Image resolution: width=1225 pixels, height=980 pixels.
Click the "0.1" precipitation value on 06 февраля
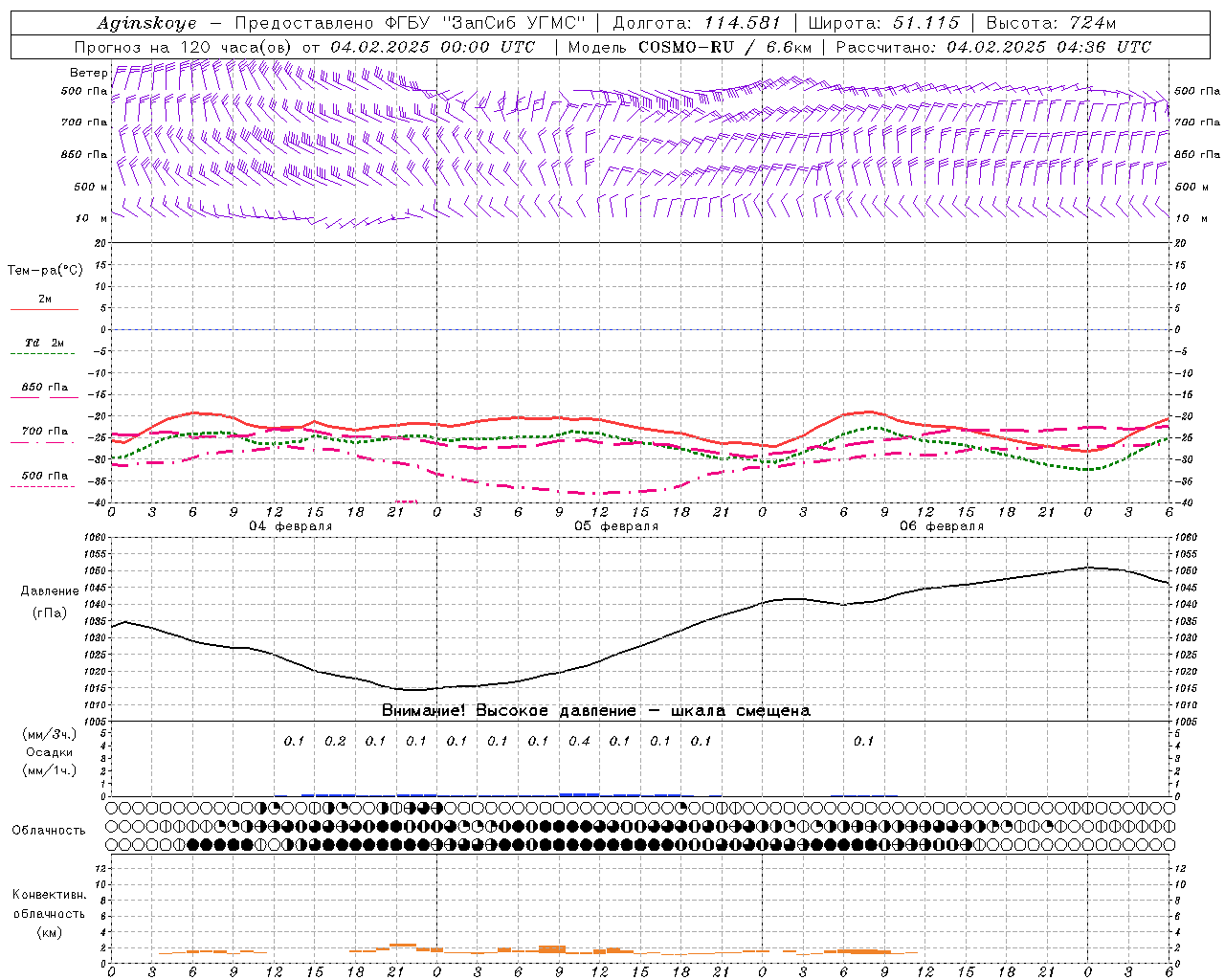pos(863,741)
